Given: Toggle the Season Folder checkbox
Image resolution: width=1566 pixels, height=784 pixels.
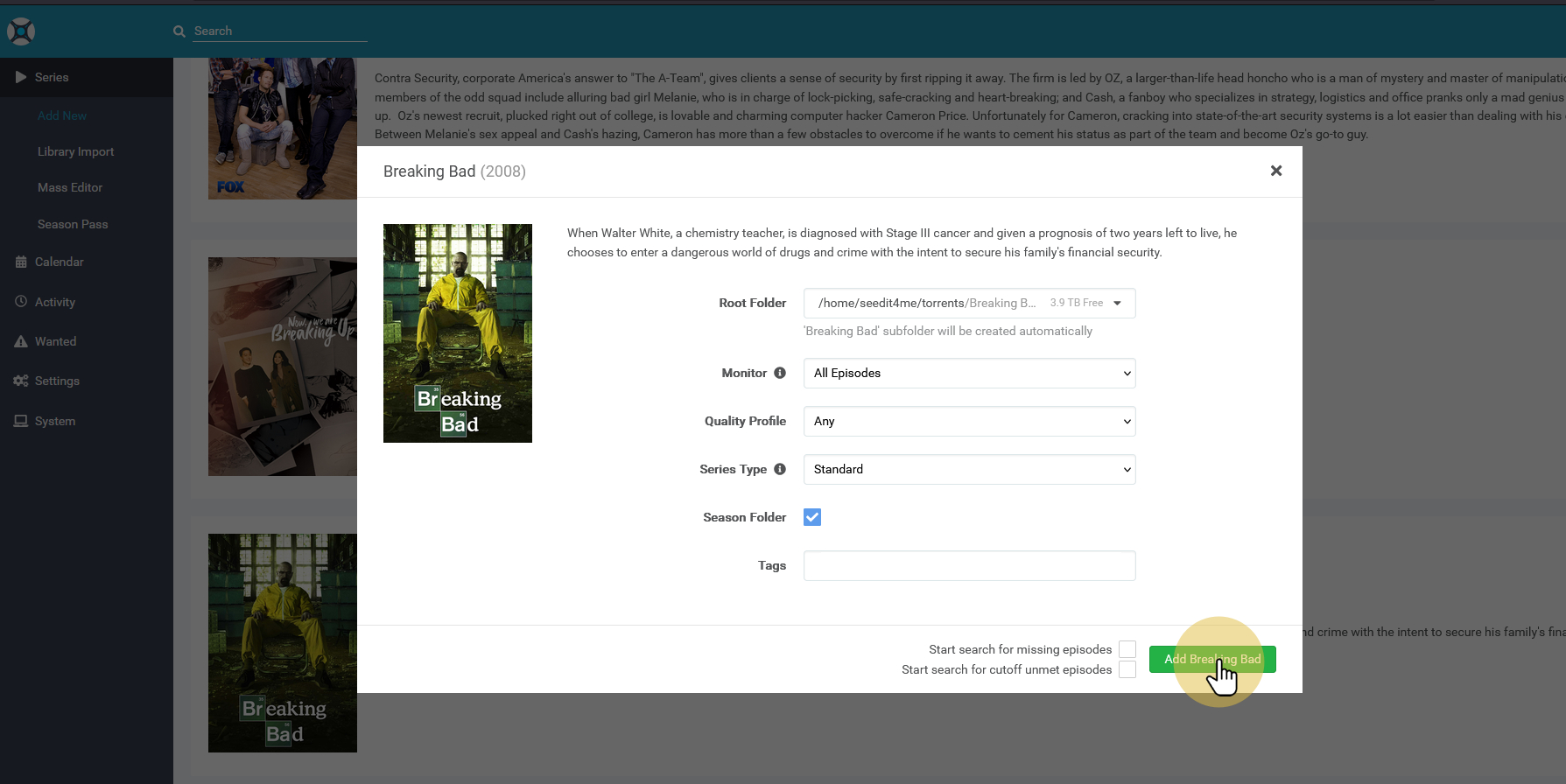Looking at the screenshot, I should click(812, 517).
